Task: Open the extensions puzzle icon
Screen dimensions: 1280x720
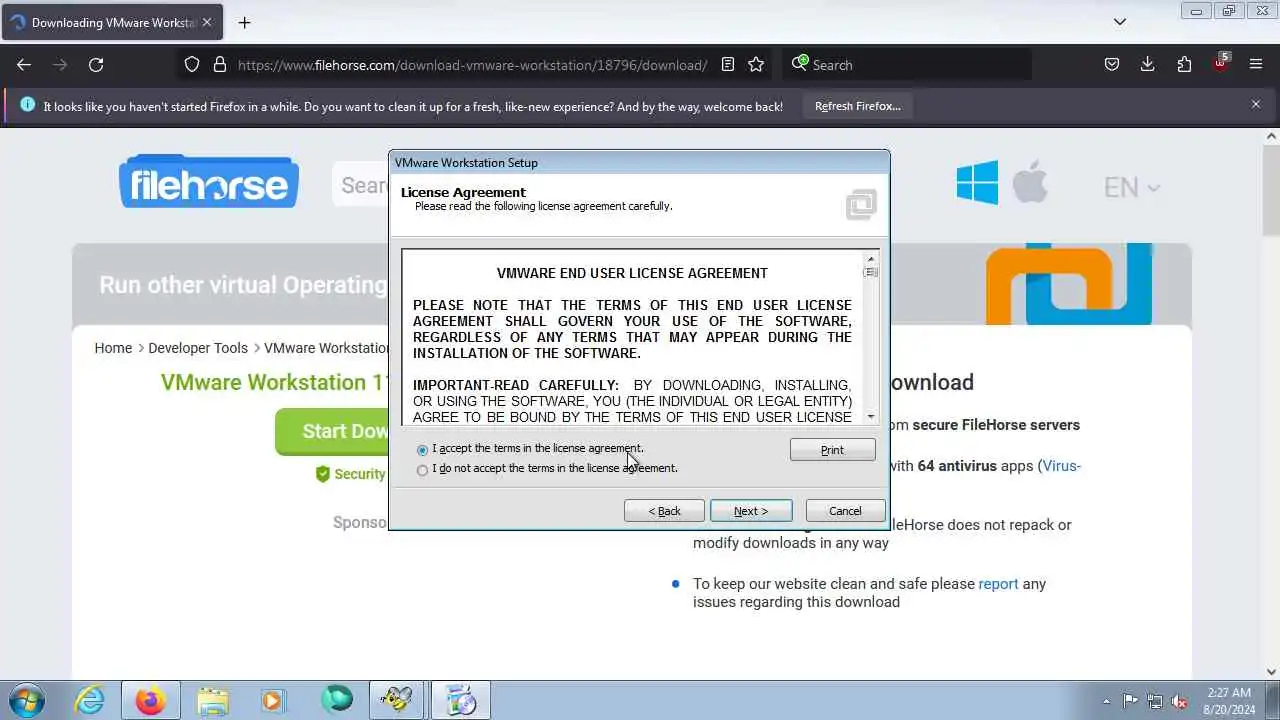Action: point(1184,64)
